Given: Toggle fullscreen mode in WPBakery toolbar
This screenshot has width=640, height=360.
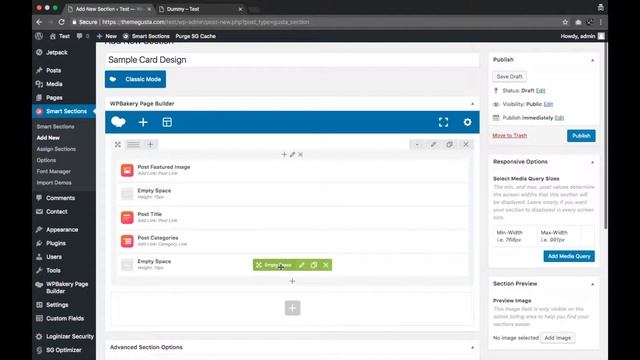Looking at the screenshot, I should click(443, 122).
